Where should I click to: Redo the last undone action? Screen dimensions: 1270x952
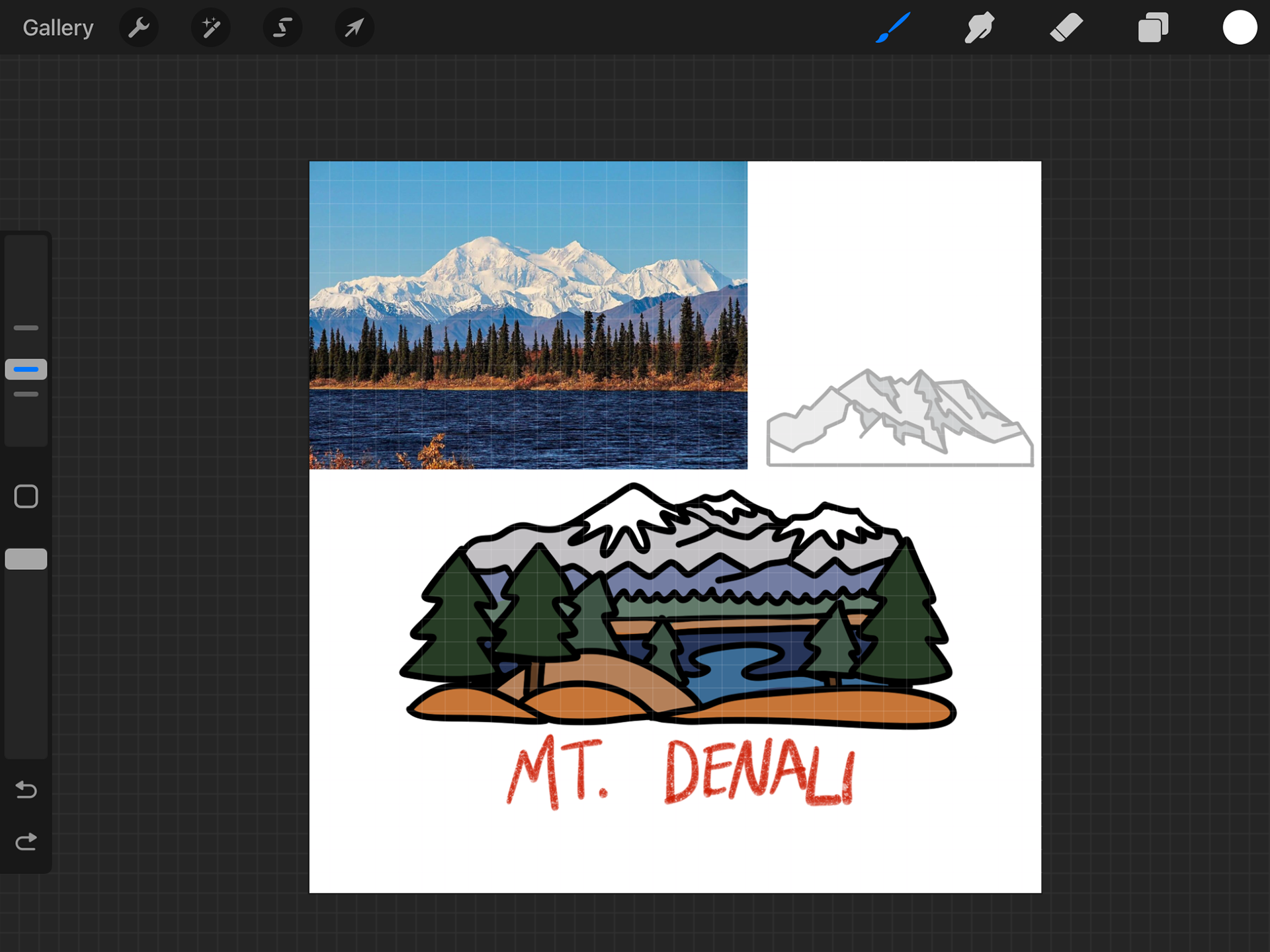[26, 842]
